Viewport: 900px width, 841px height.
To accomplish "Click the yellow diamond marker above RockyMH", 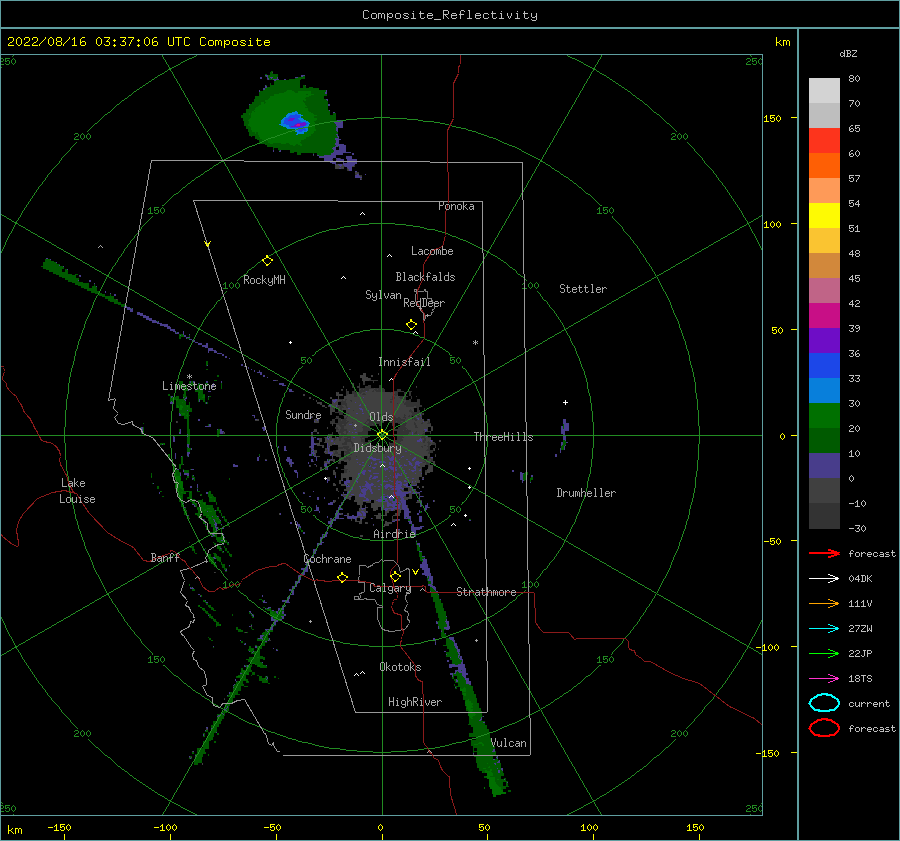I will [267, 261].
